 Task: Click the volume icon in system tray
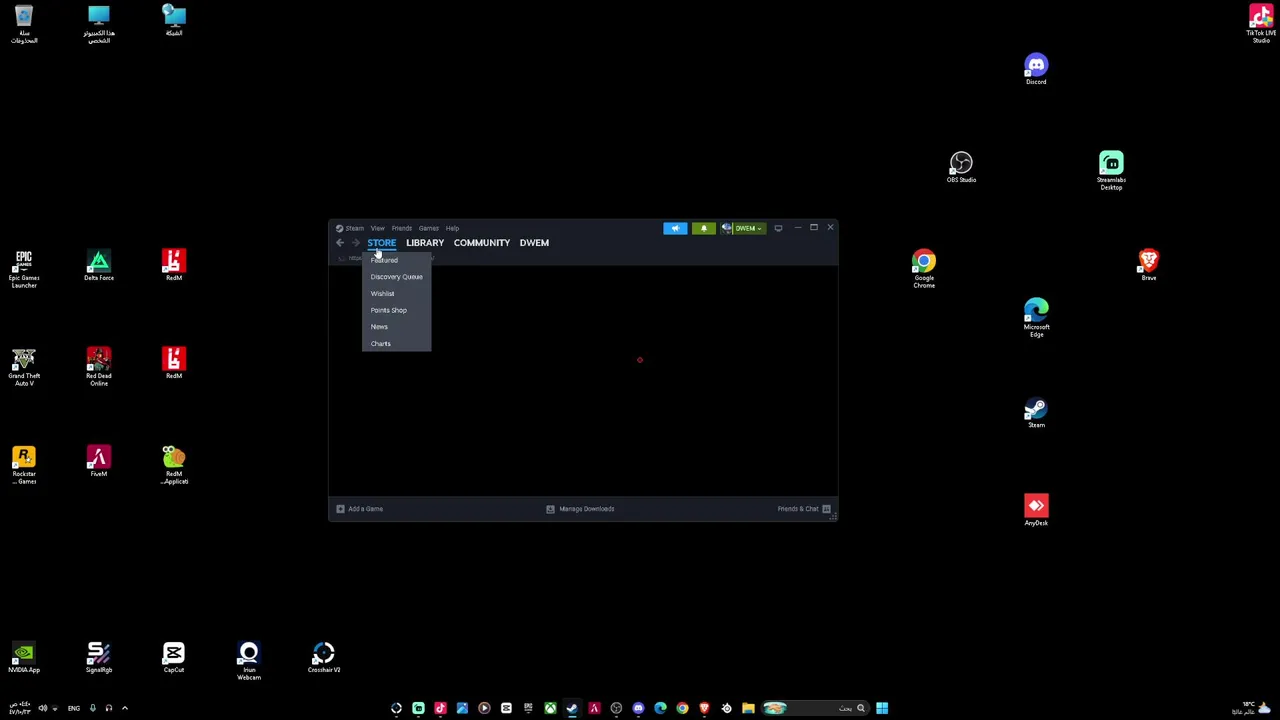42,708
